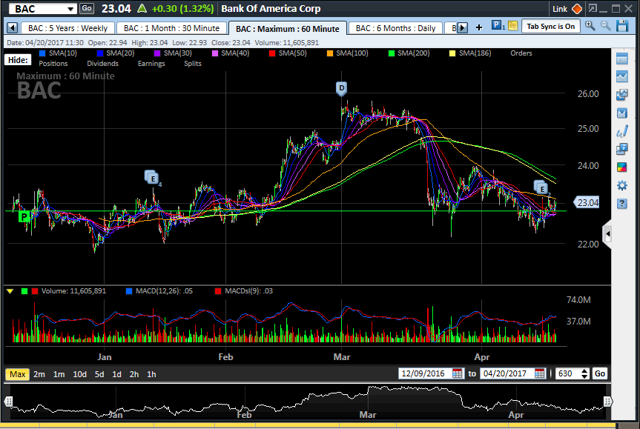The width and height of the screenshot is (640, 429).
Task: Hide Splits on the chart
Action: tap(193, 63)
